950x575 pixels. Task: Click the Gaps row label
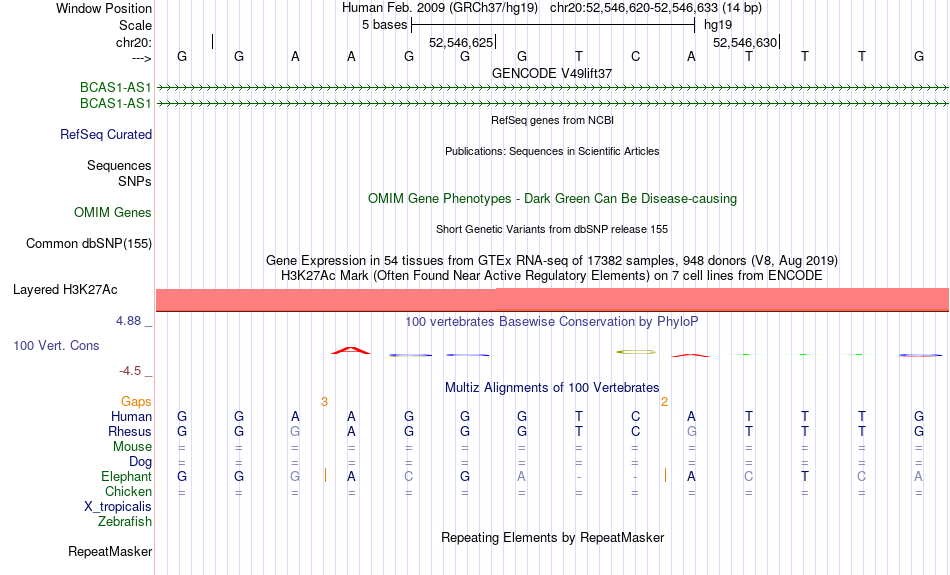(x=136, y=402)
